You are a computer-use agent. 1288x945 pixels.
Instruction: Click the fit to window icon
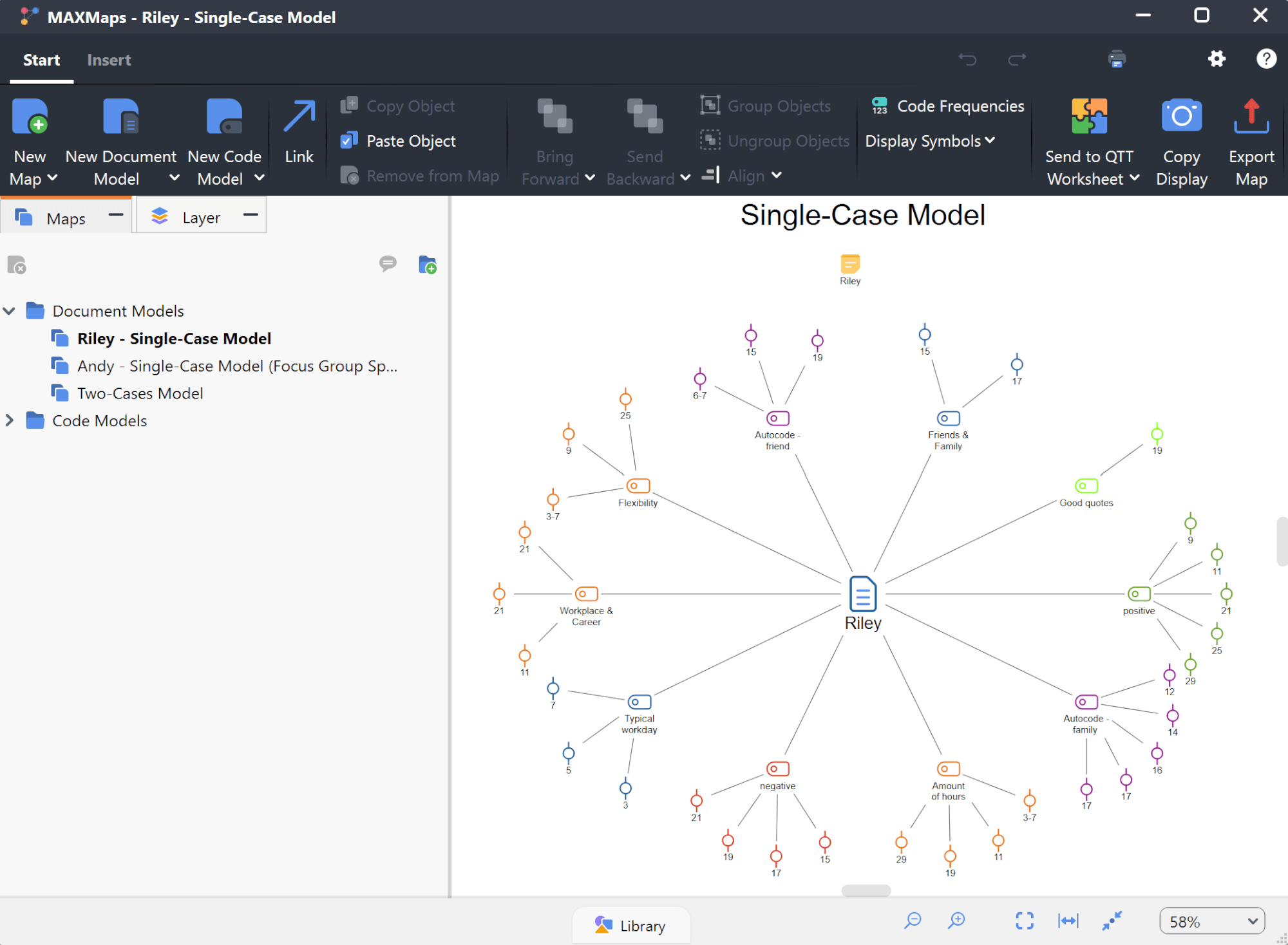pyautogui.click(x=1025, y=921)
